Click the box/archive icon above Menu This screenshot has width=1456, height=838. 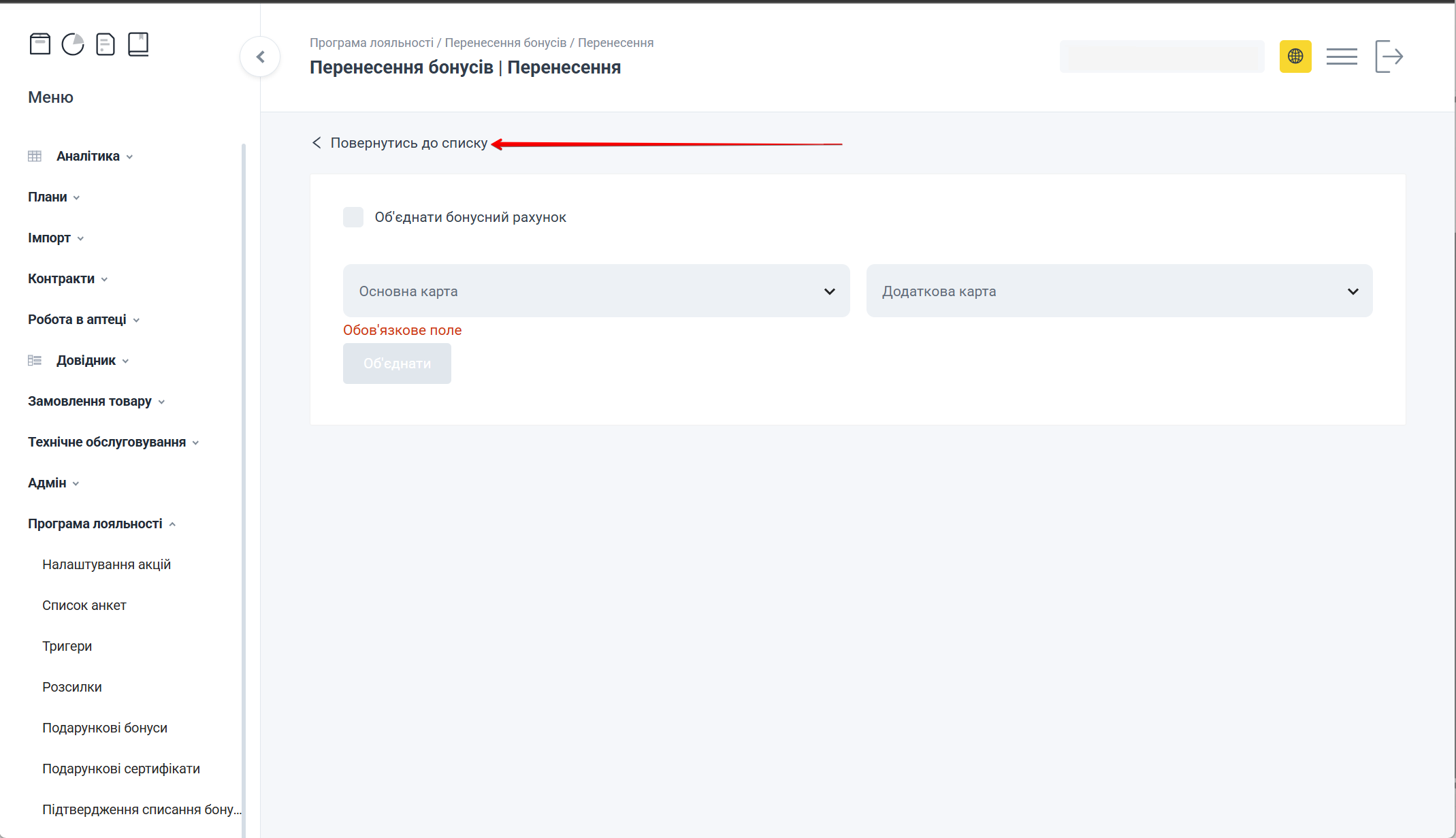pyautogui.click(x=40, y=44)
